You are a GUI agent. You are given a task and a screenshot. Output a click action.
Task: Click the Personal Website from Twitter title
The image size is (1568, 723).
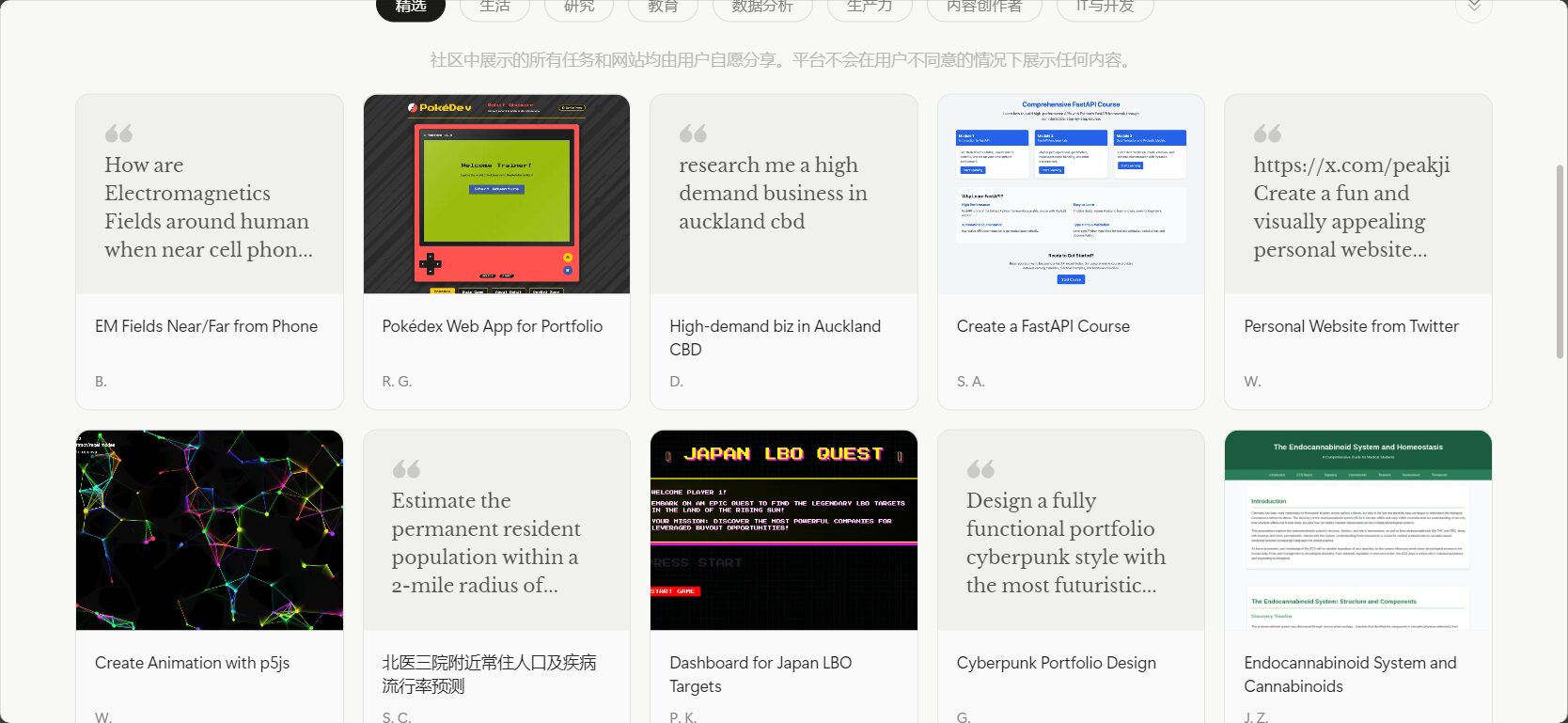pos(1351,326)
